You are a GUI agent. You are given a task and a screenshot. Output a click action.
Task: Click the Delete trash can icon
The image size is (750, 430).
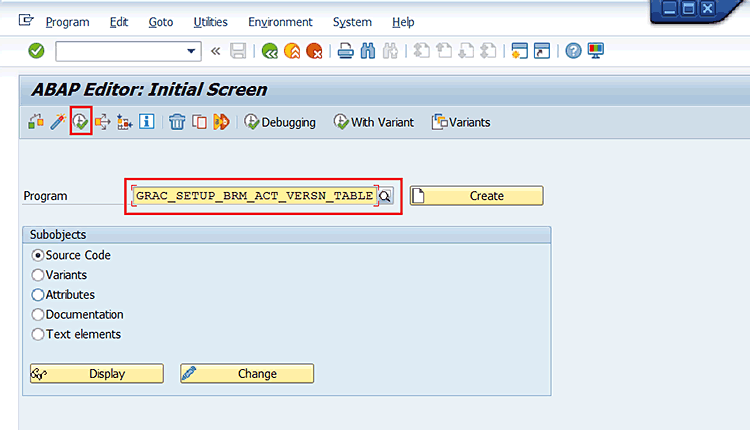coord(177,122)
